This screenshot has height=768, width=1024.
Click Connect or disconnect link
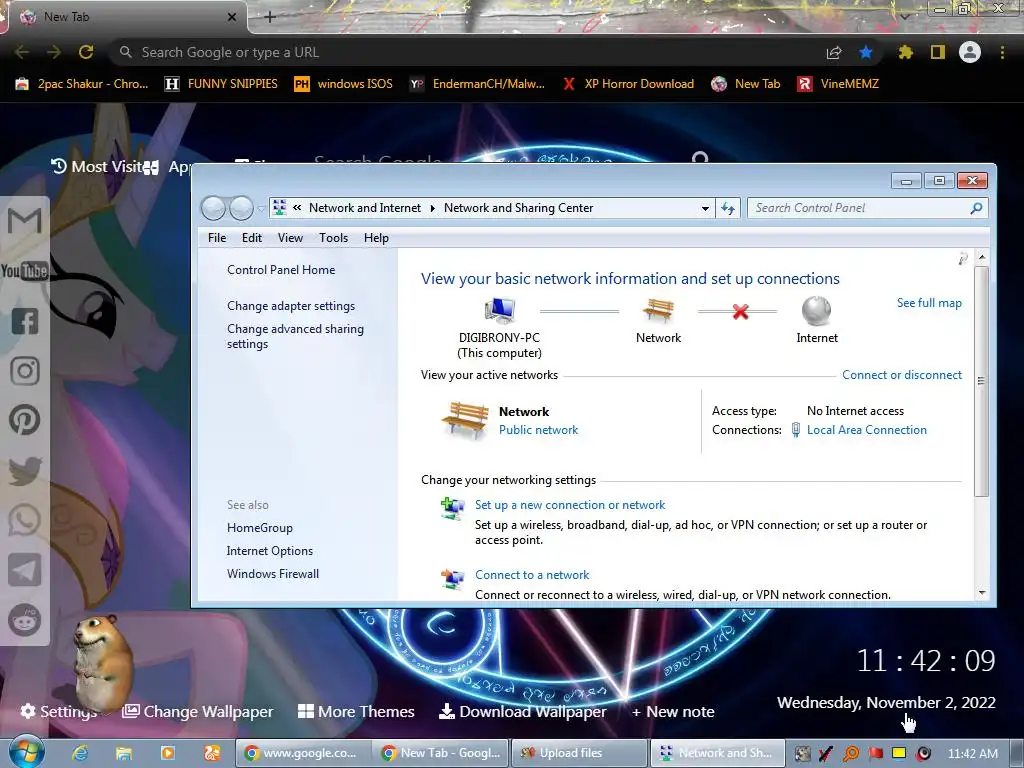click(x=901, y=375)
